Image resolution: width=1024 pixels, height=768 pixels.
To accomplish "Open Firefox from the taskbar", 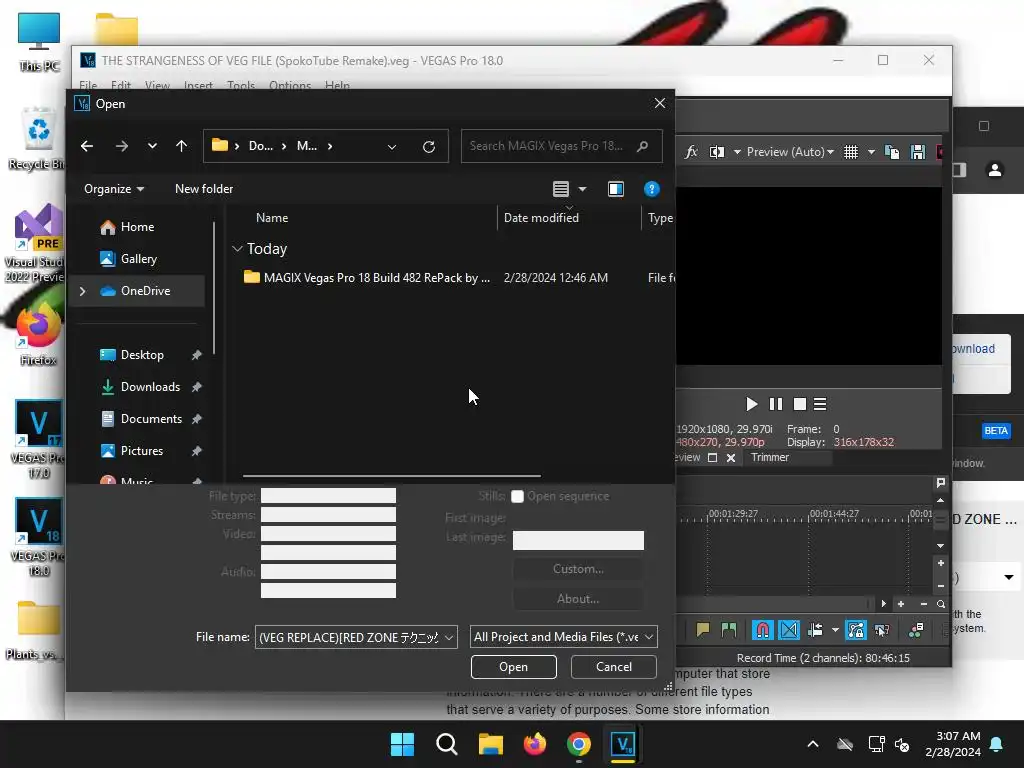I will click(535, 744).
